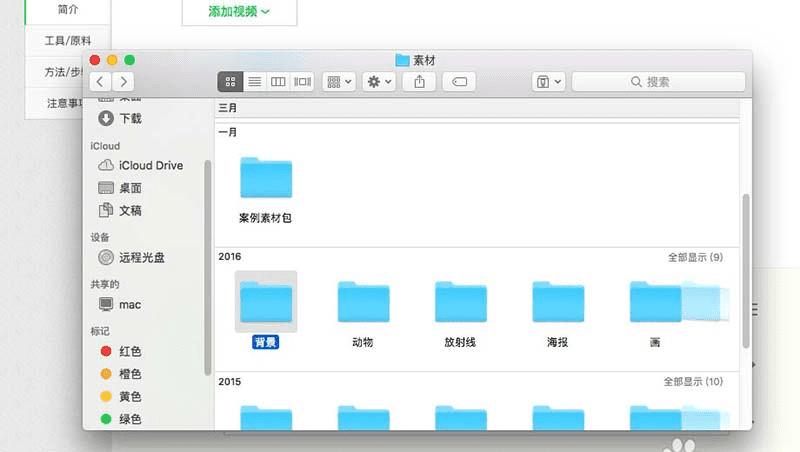Click 全部显示 (9) for 2016
This screenshot has height=452, width=800.
tap(695, 257)
